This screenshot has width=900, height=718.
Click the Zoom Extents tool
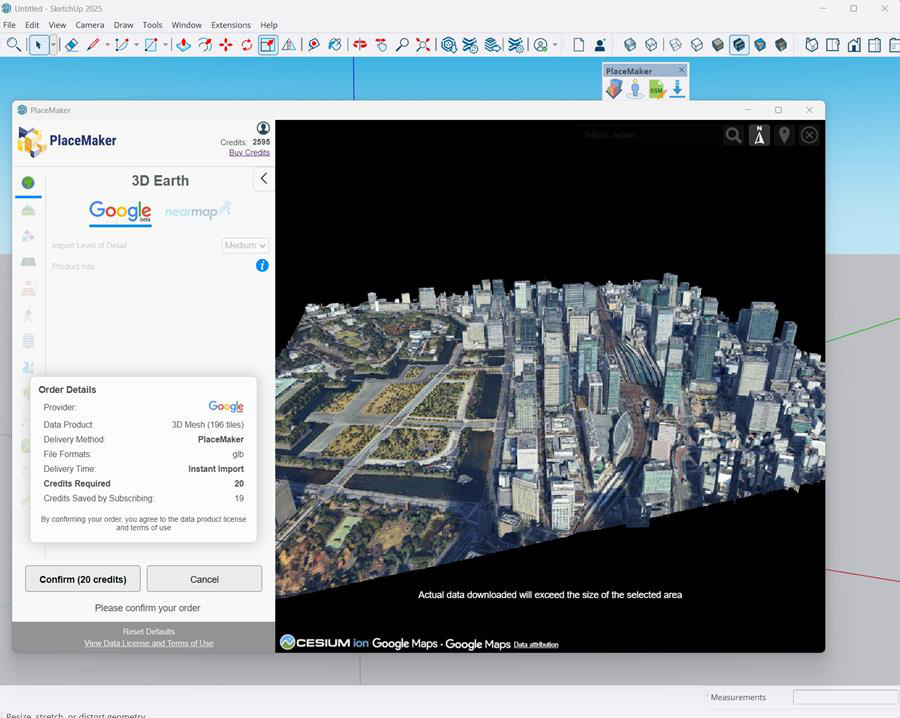pyautogui.click(x=423, y=45)
